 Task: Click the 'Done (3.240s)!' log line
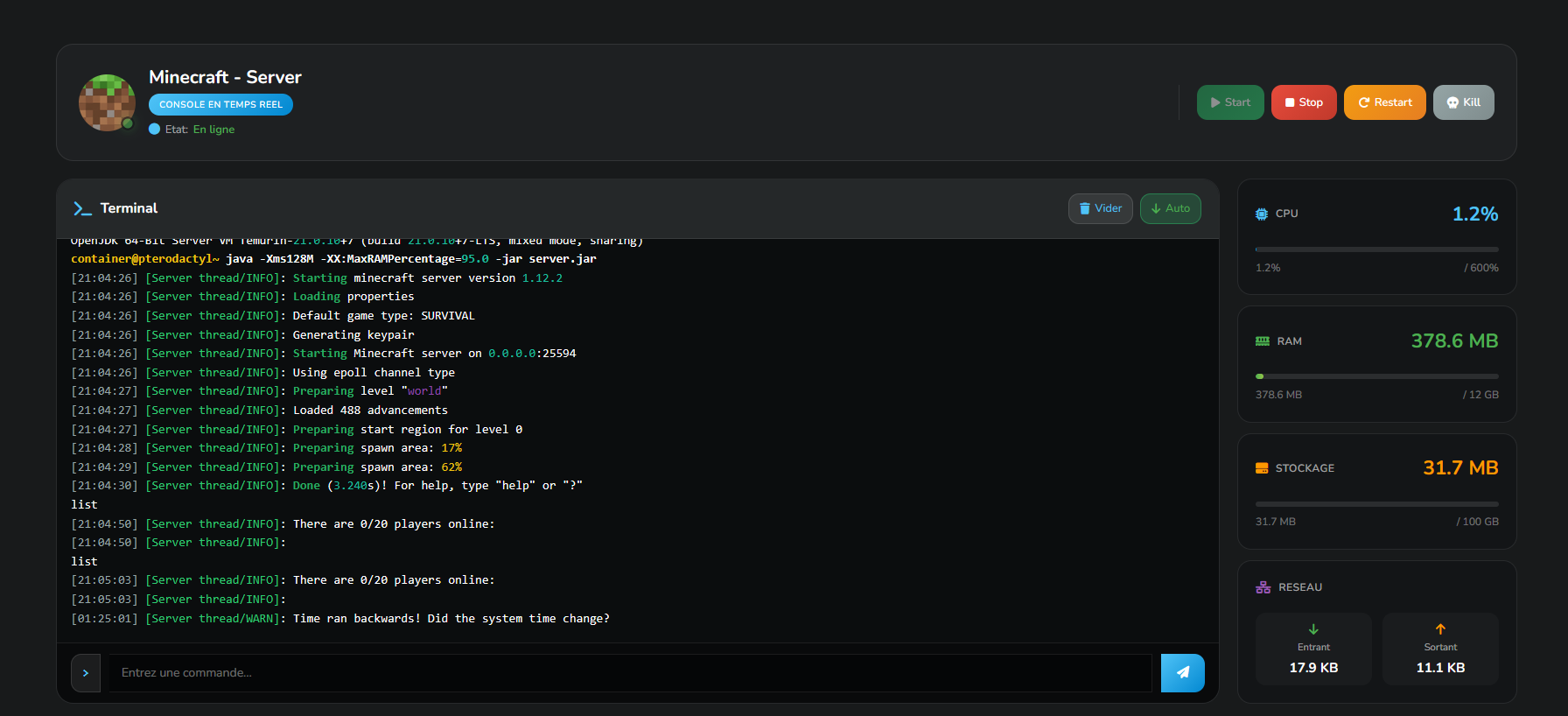[326, 486]
